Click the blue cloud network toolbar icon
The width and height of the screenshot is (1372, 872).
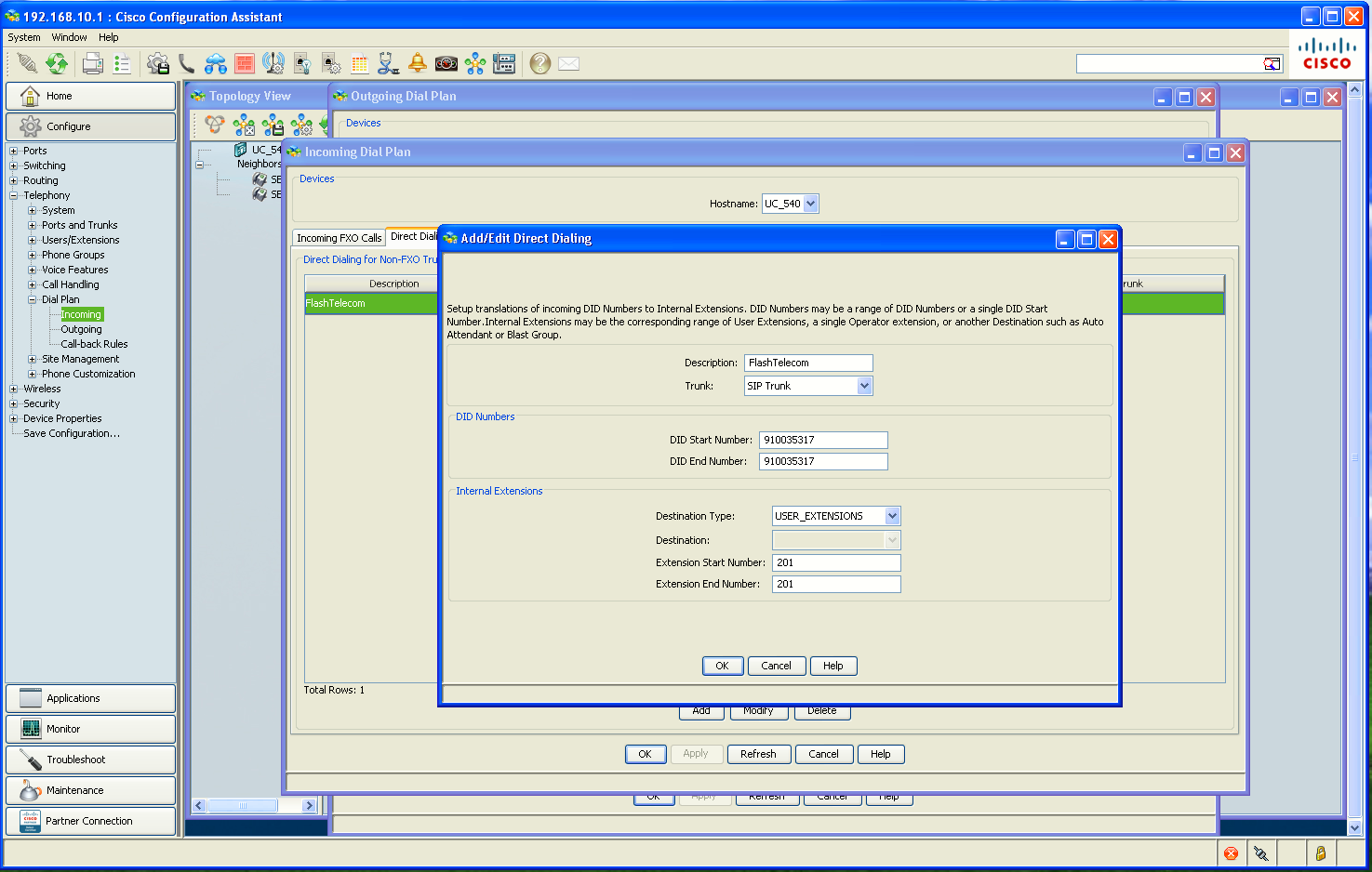[x=216, y=63]
